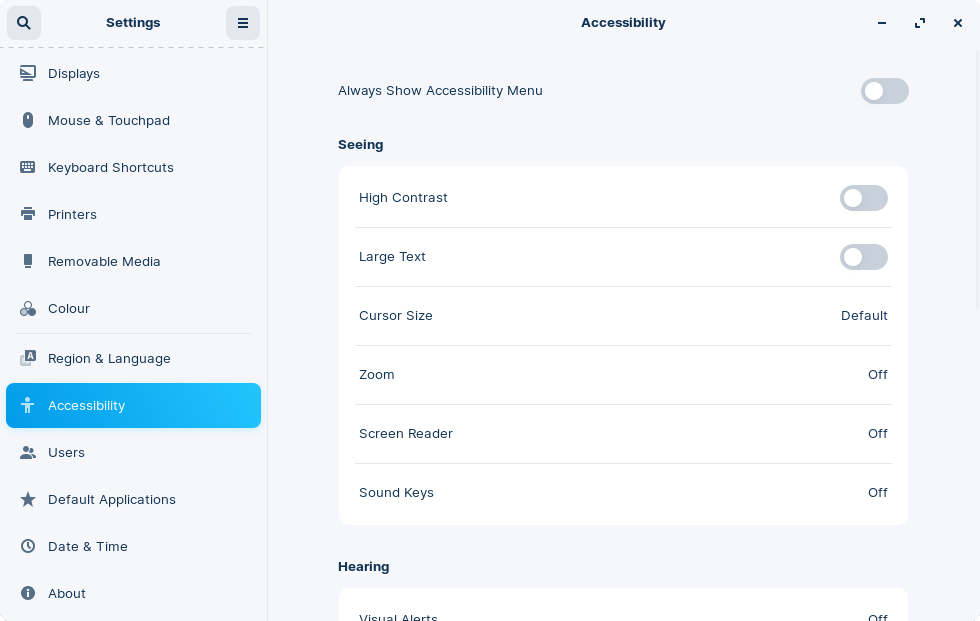Viewport: 980px width, 621px height.
Task: Open the hamburger menu
Action: [243, 23]
